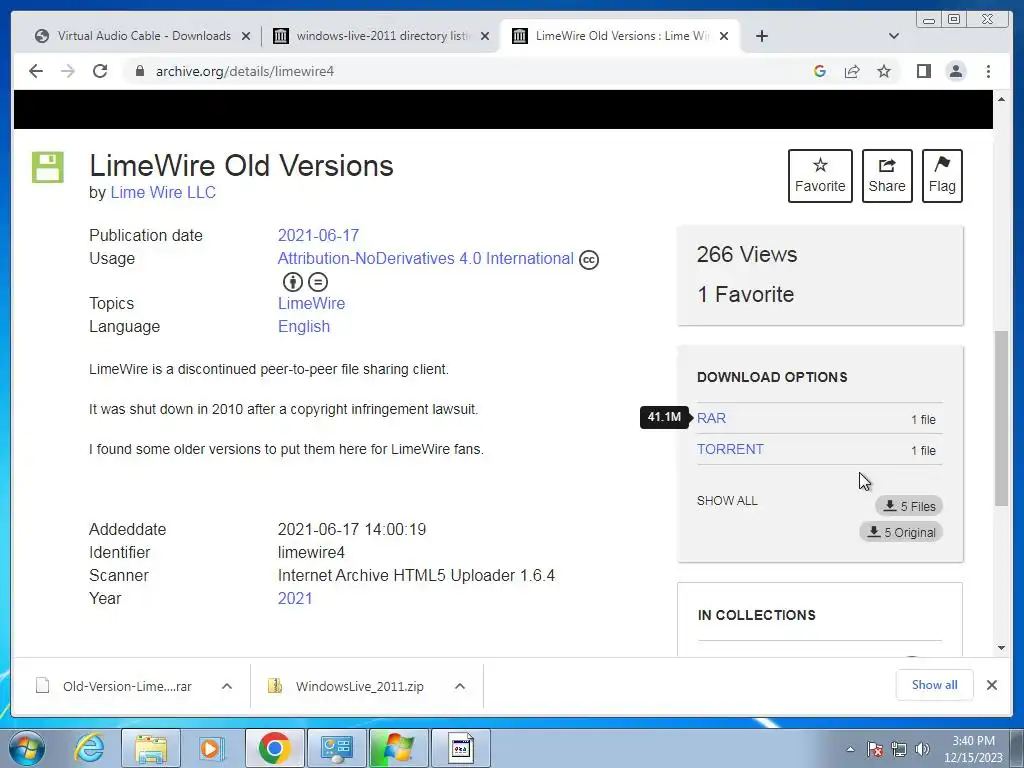Download the RAR file option

click(711, 418)
